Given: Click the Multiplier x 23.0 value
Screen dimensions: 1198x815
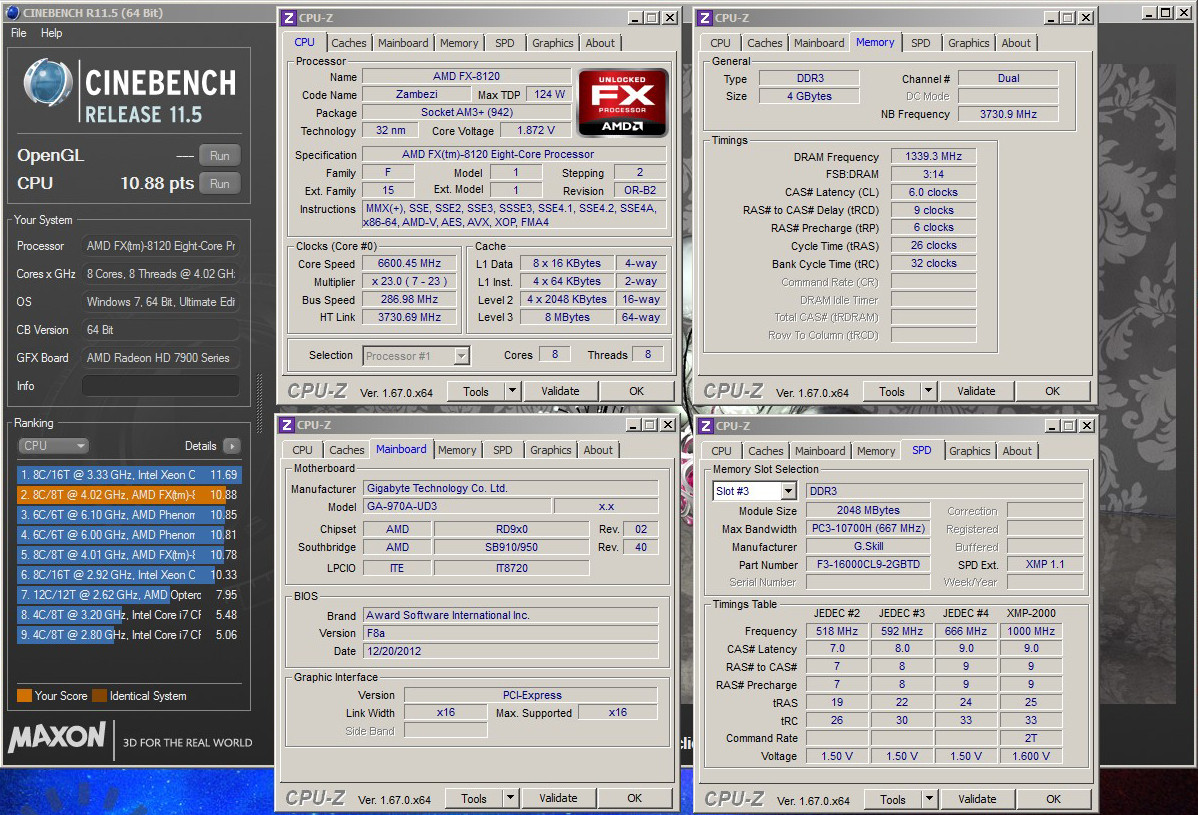Looking at the screenshot, I should (409, 281).
